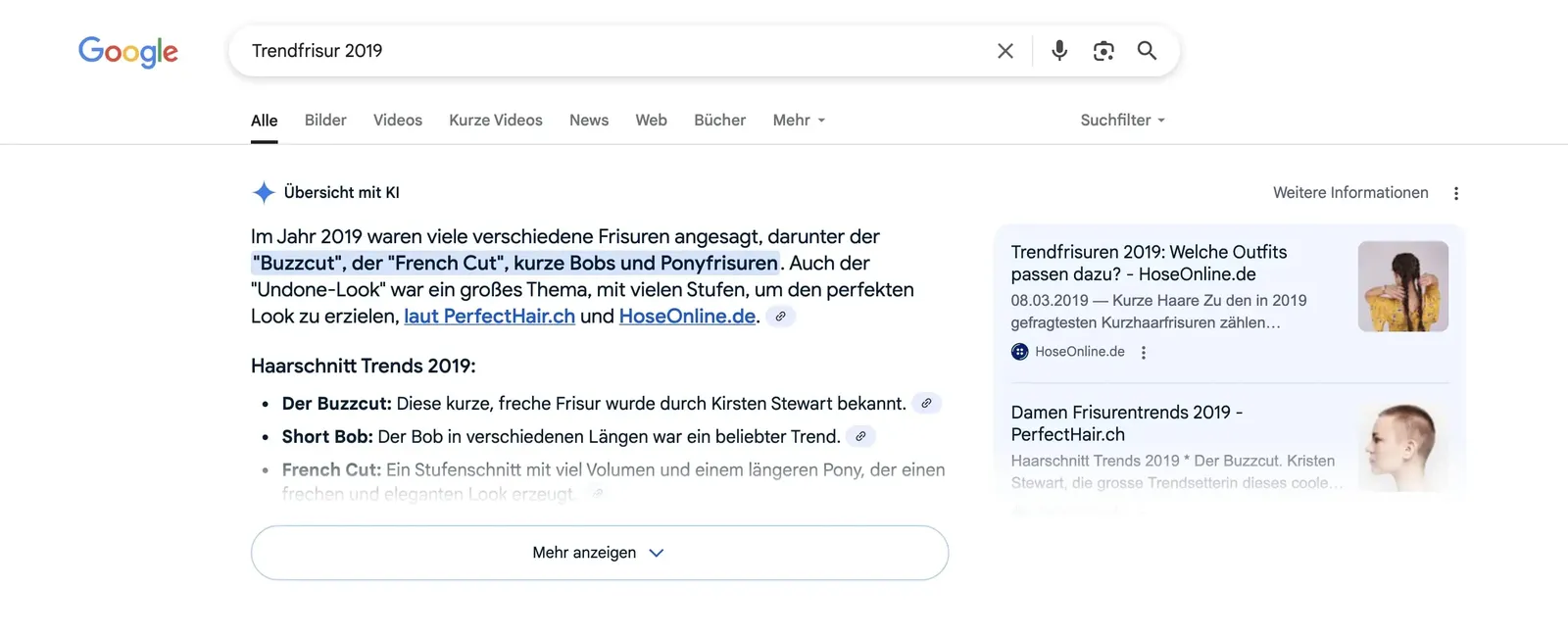Image resolution: width=1568 pixels, height=638 pixels.
Task: Switch to the Bilder tab
Action: coord(325,121)
